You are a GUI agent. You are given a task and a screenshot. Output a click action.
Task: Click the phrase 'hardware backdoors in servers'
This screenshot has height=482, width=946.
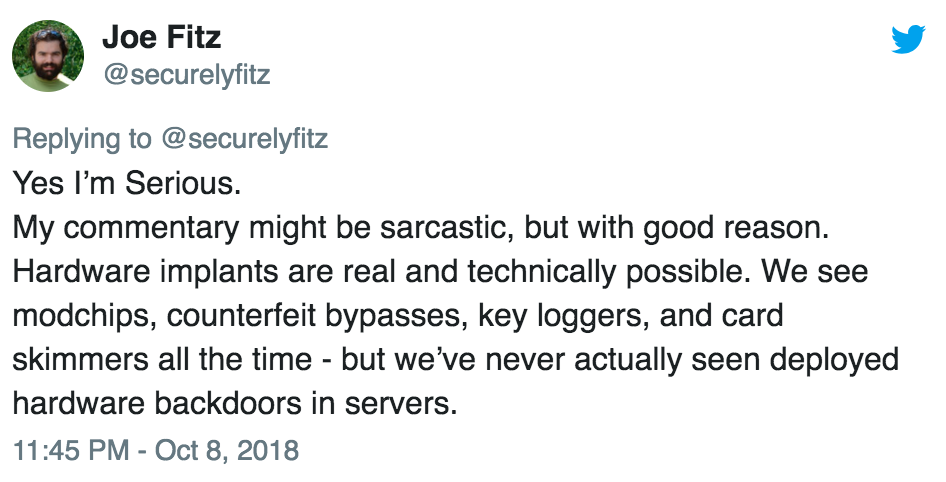235,404
